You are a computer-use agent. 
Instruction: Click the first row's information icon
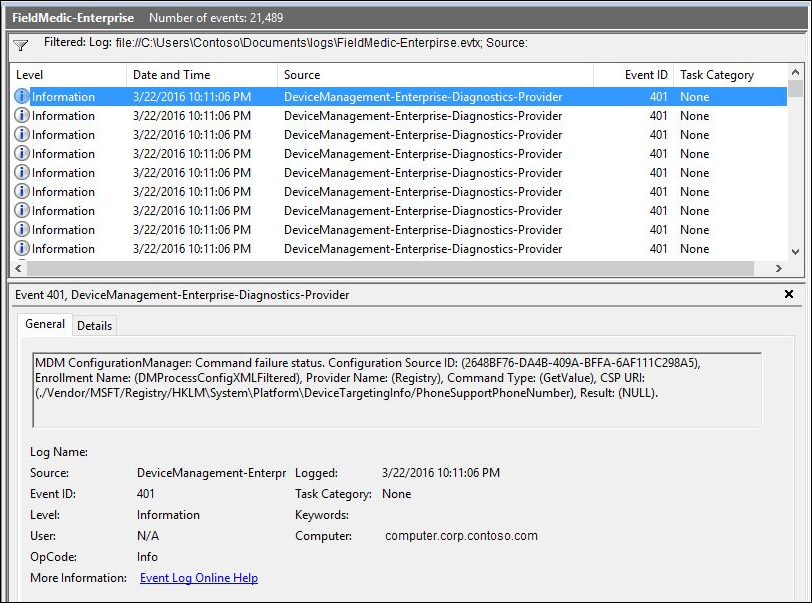22,97
